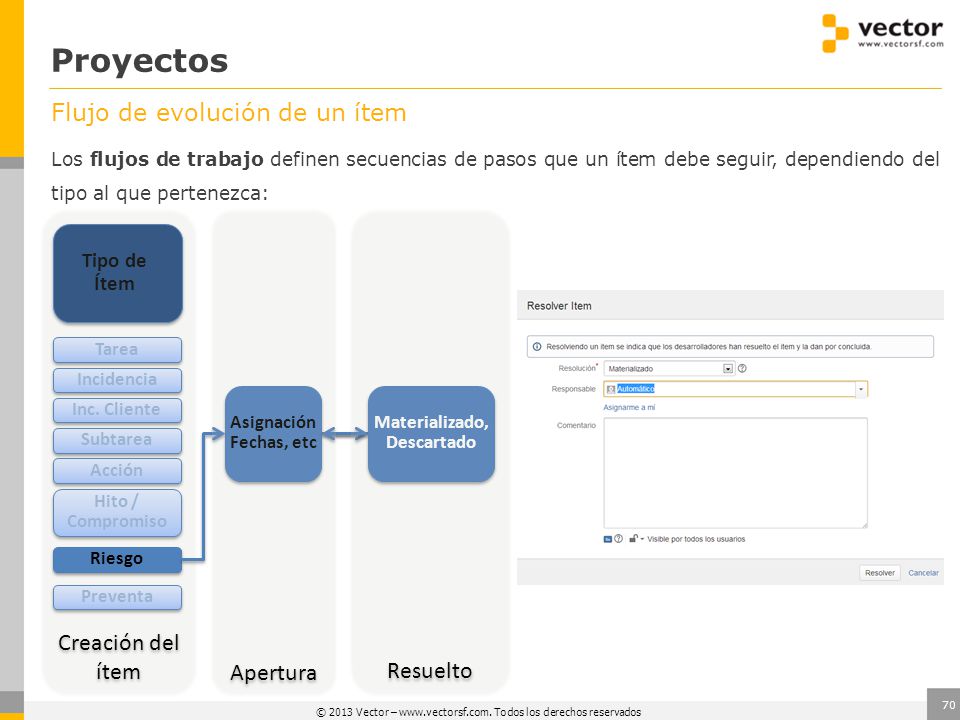Click the 'Resolver Item' dialog title

point(559,306)
